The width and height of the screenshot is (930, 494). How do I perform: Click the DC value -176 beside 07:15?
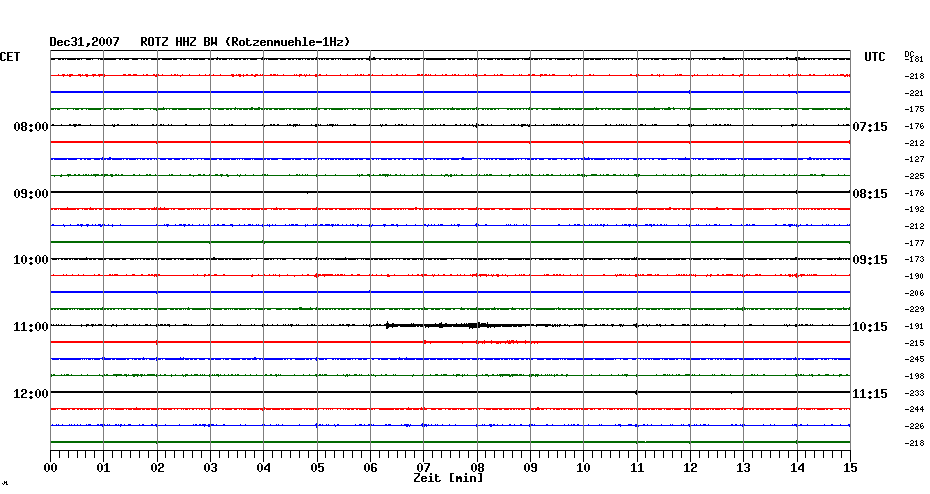pos(914,126)
